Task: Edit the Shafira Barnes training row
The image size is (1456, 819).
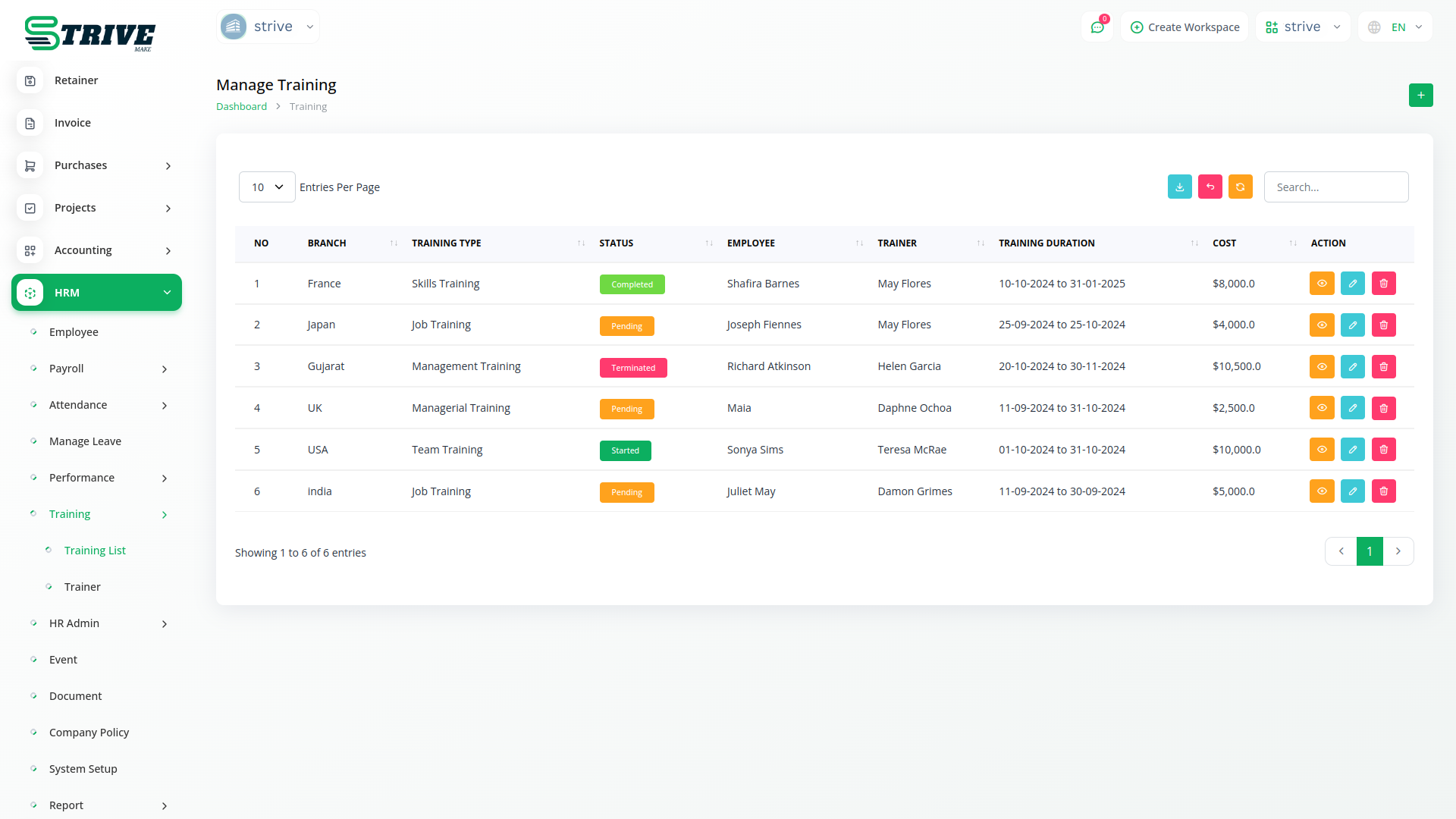Action: pos(1352,284)
